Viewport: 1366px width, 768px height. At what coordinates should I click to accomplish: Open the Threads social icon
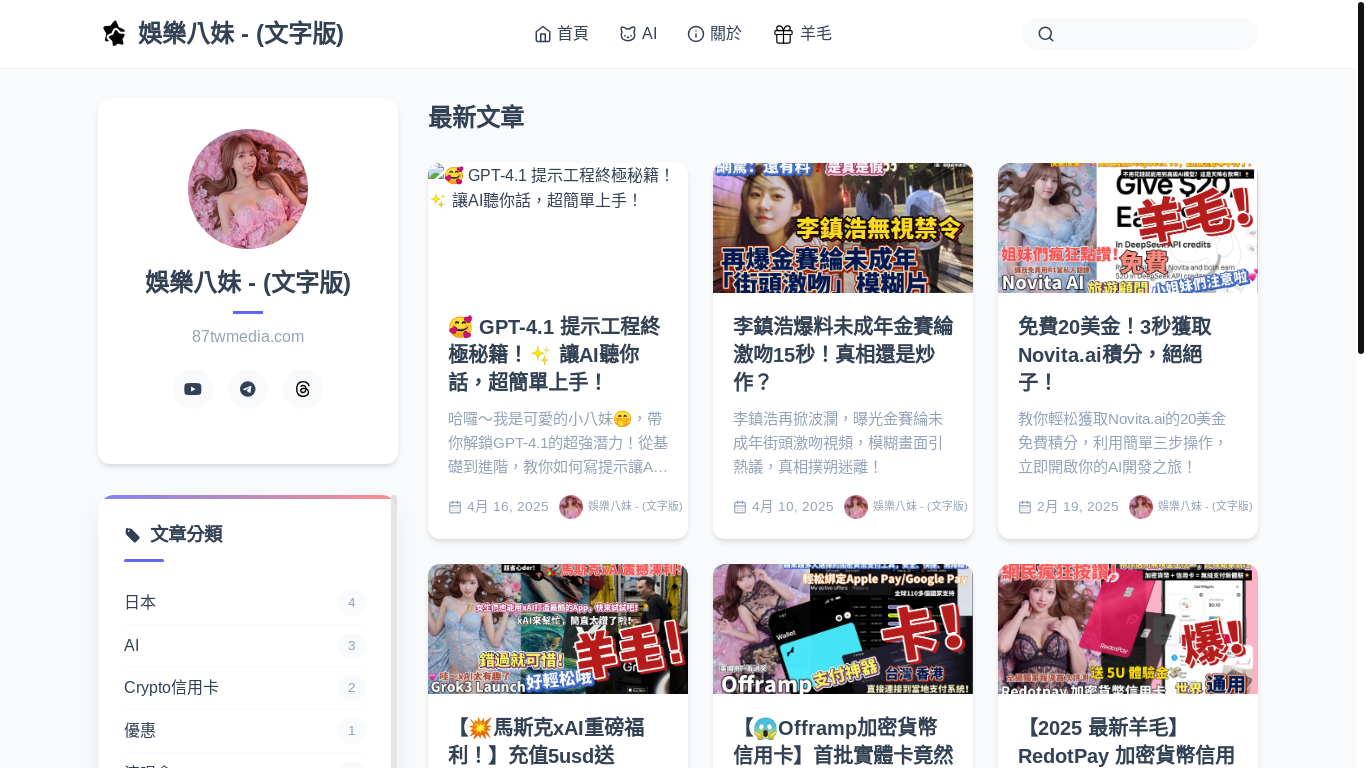(303, 389)
